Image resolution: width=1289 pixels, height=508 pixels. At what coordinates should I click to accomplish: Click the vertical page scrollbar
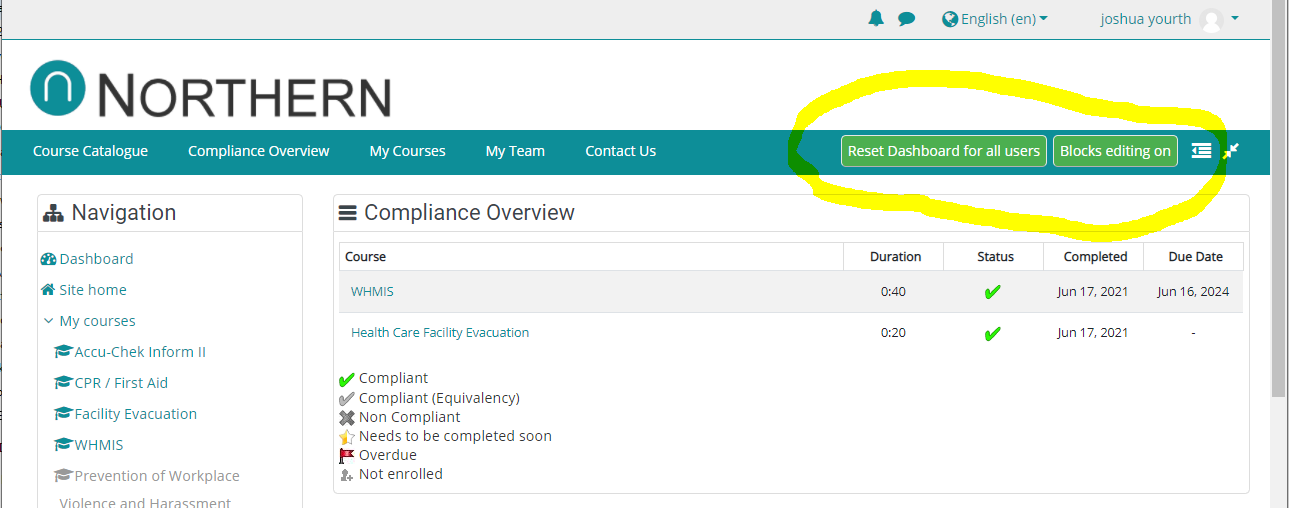click(1279, 200)
